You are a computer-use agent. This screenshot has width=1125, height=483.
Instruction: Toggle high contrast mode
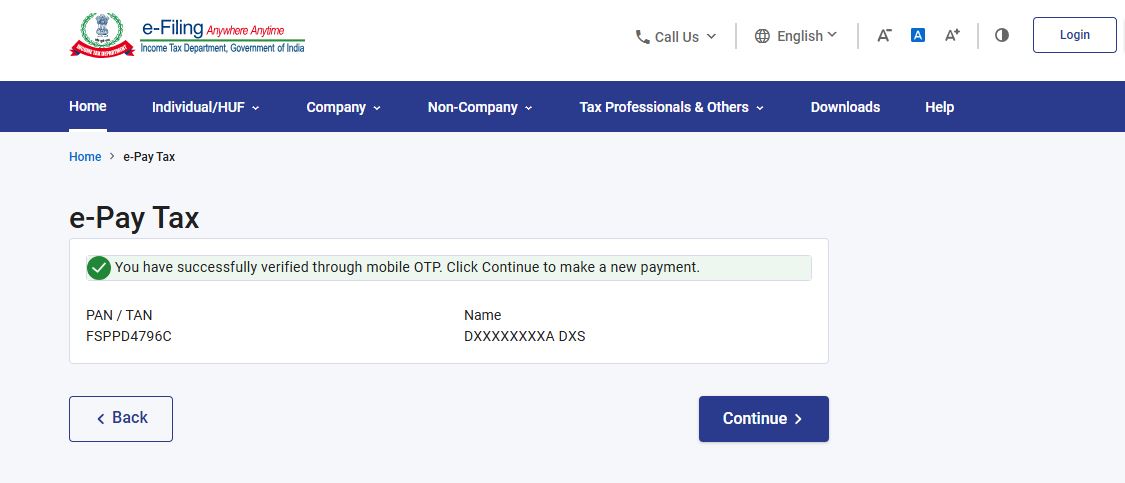tap(1002, 35)
